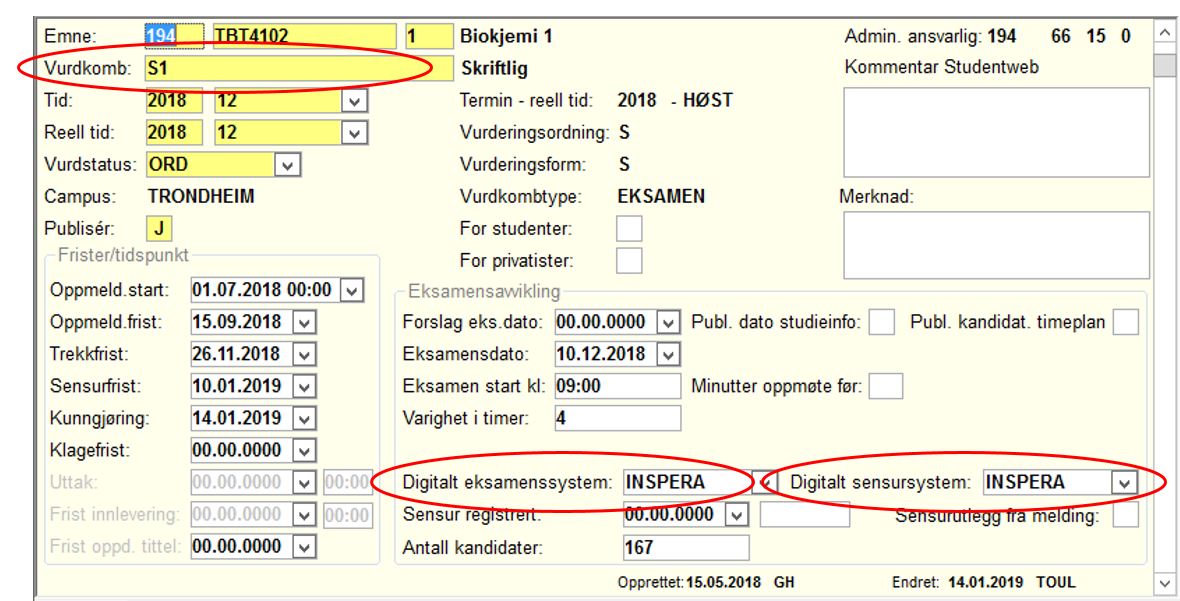Tick the For privatister checkbox
The height and width of the screenshot is (601, 1180).
[x=629, y=261]
